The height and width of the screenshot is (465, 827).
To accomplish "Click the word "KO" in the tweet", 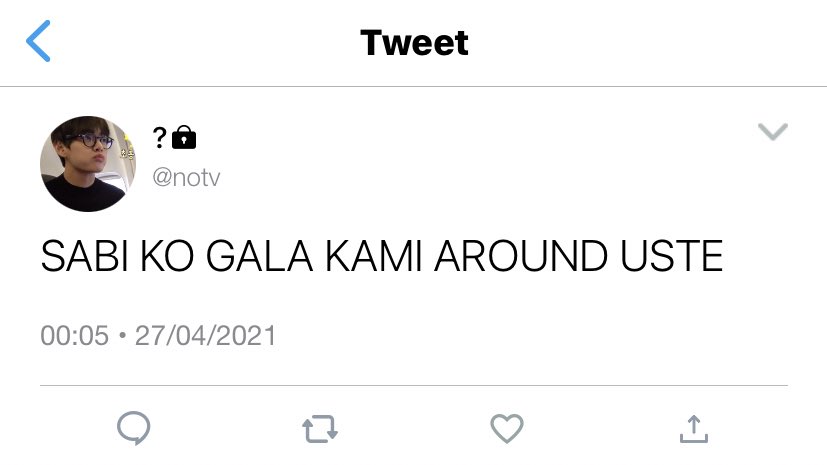I will tap(167, 256).
